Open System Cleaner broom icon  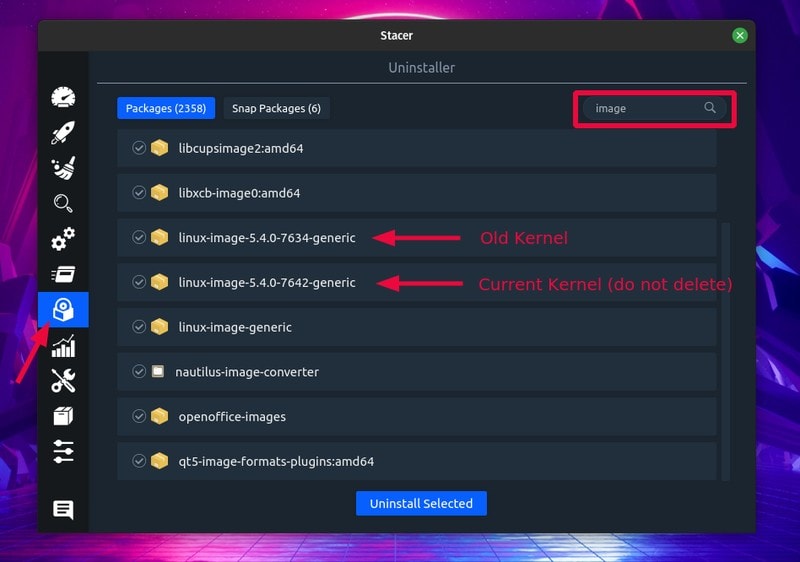point(63,168)
